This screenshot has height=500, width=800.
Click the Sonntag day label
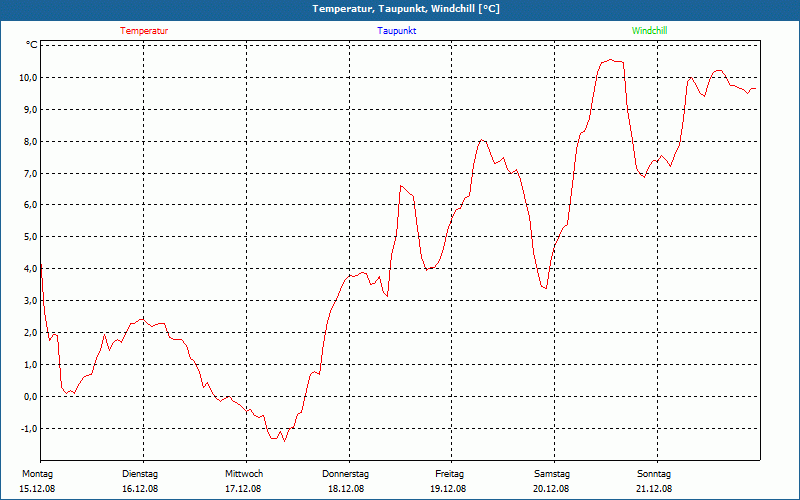click(x=654, y=474)
